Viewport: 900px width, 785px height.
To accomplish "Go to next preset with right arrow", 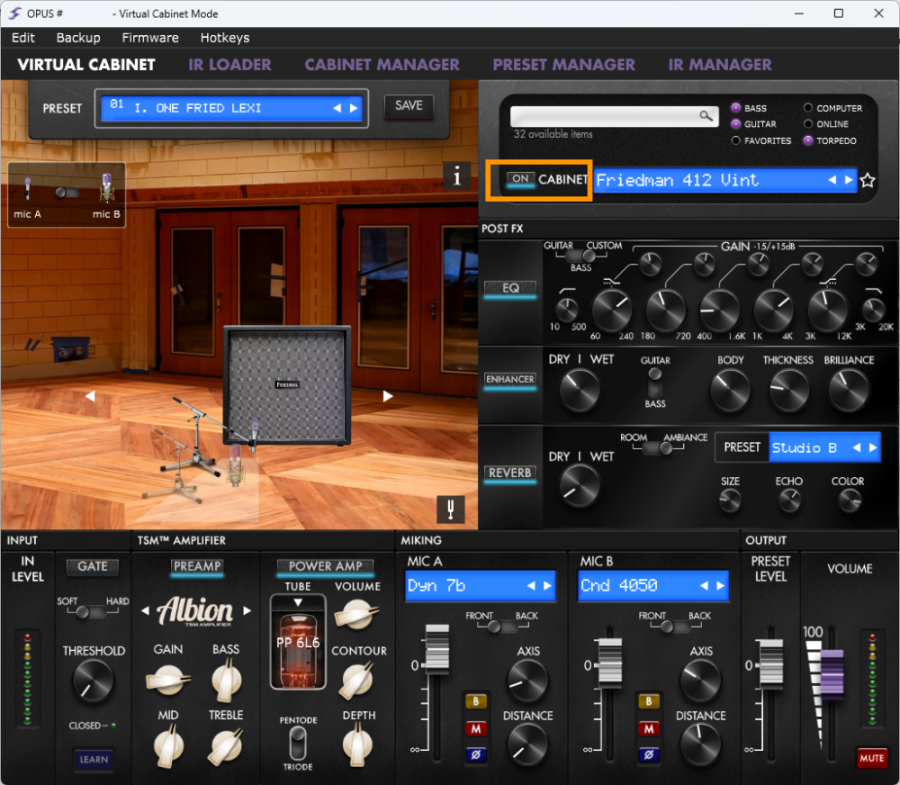I will tap(354, 108).
